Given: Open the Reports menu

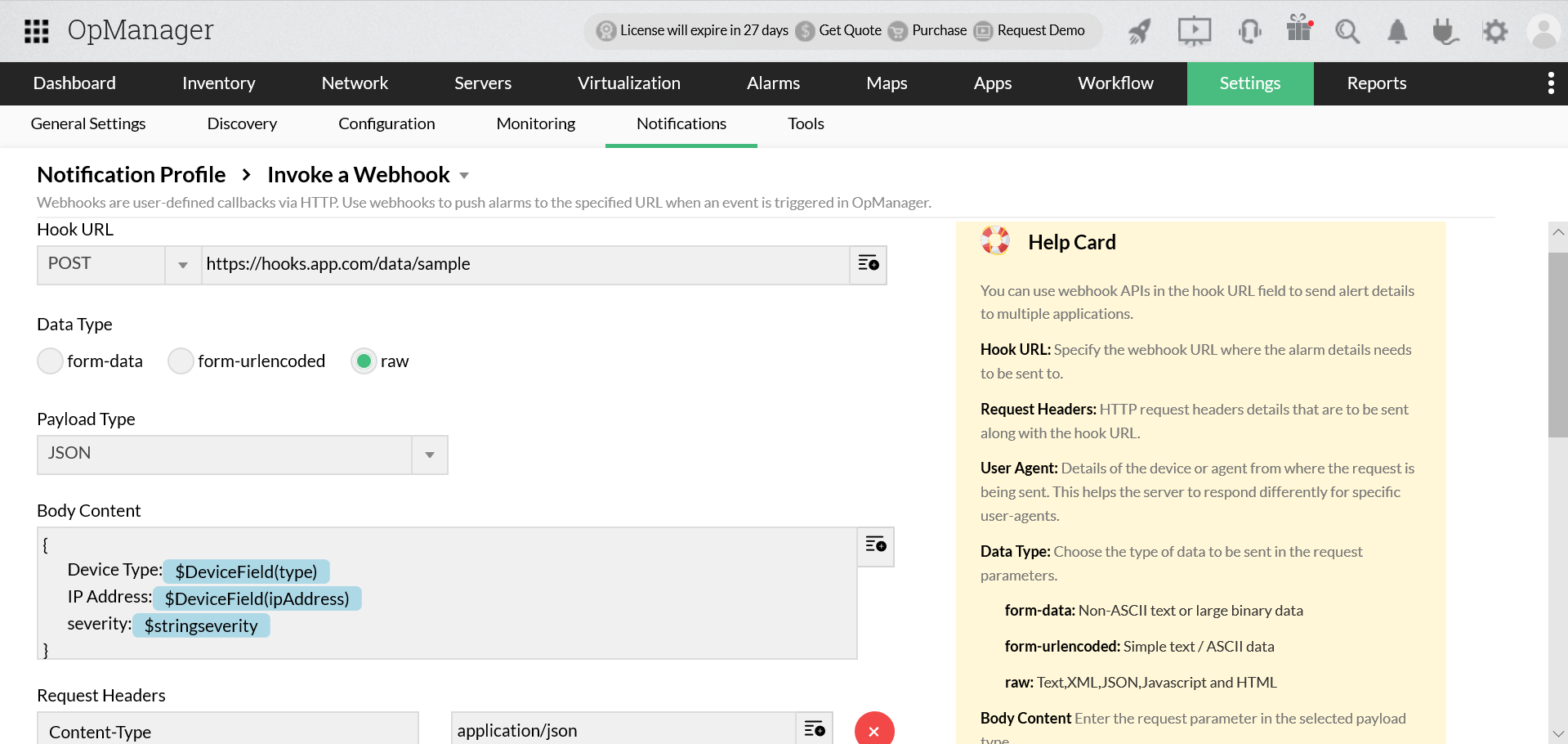Looking at the screenshot, I should 1377,83.
